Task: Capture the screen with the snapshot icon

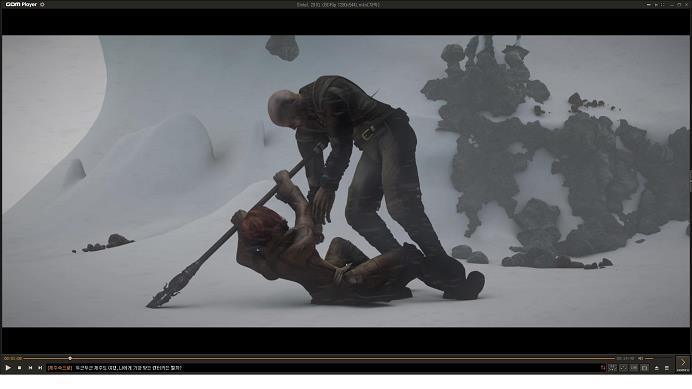Action: point(644,368)
